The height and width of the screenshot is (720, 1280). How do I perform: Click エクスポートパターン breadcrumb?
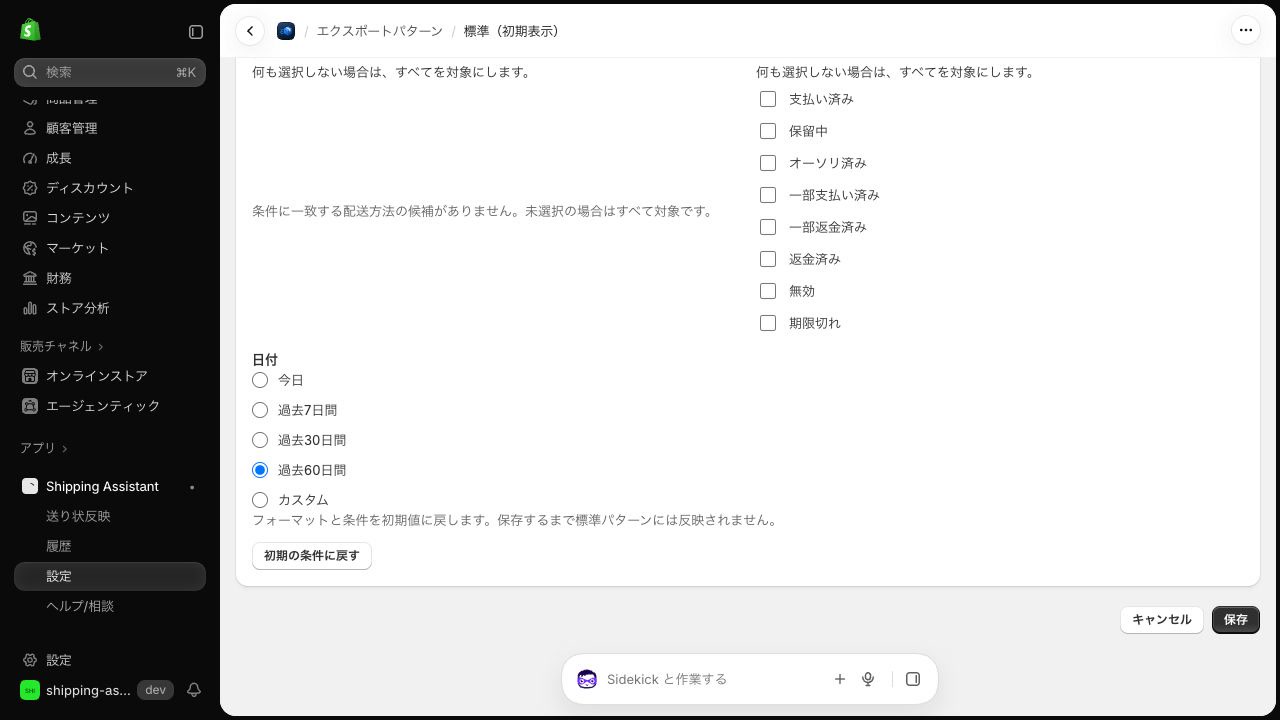[379, 31]
